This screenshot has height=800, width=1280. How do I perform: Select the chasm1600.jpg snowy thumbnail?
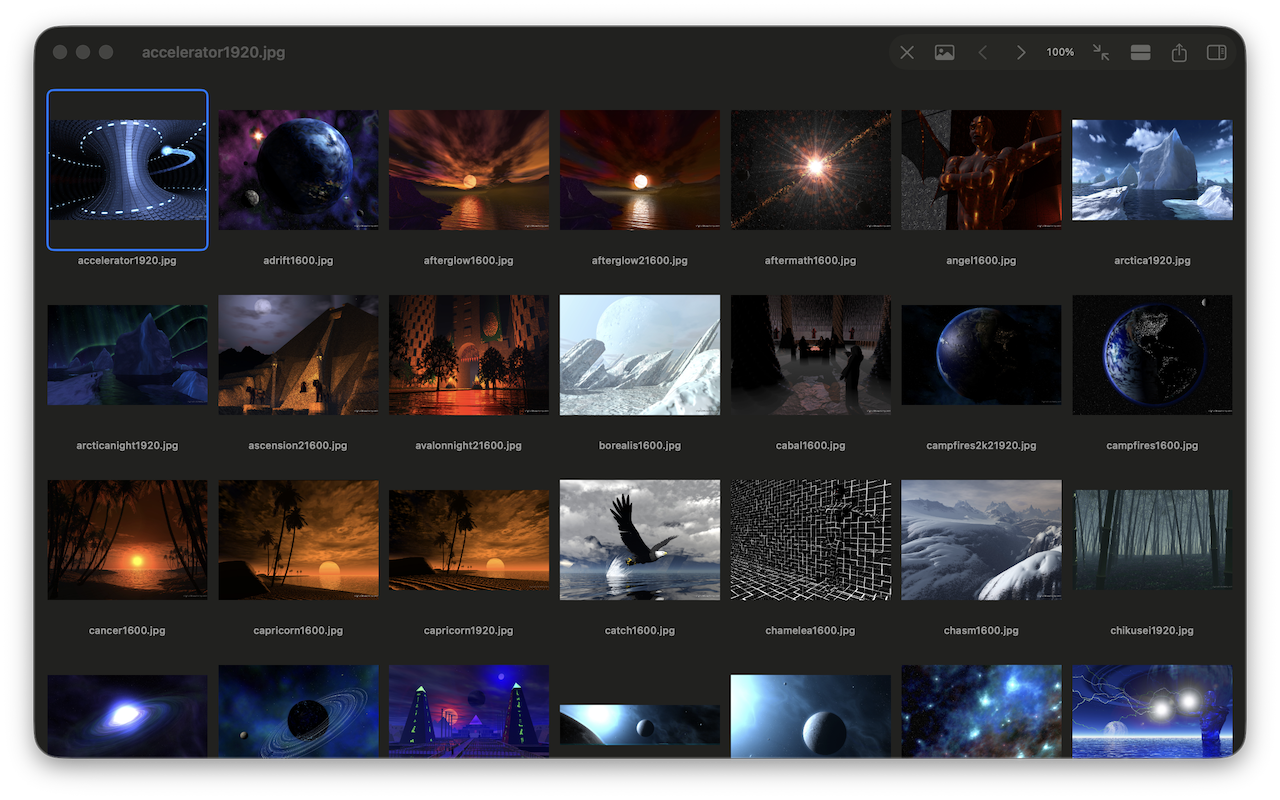981,540
